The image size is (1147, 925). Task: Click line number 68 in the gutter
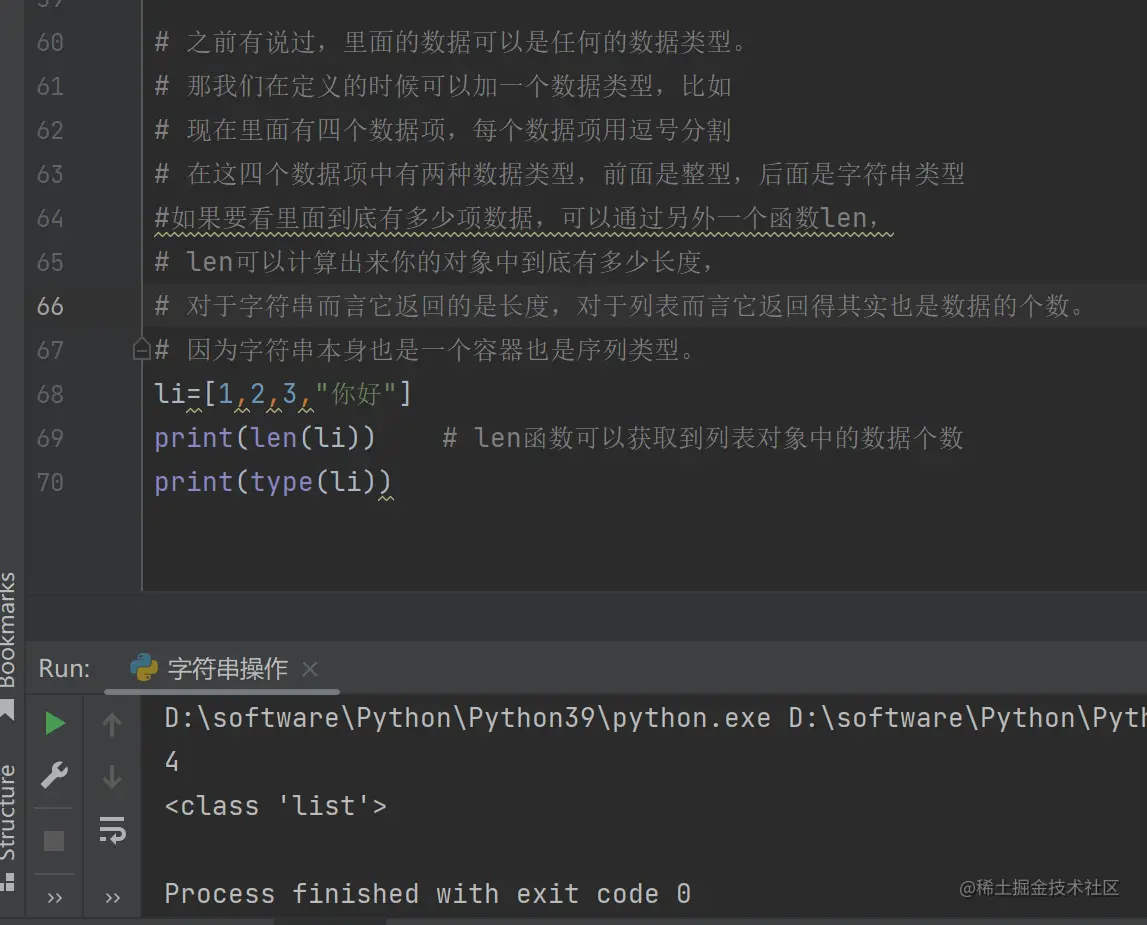click(x=50, y=394)
